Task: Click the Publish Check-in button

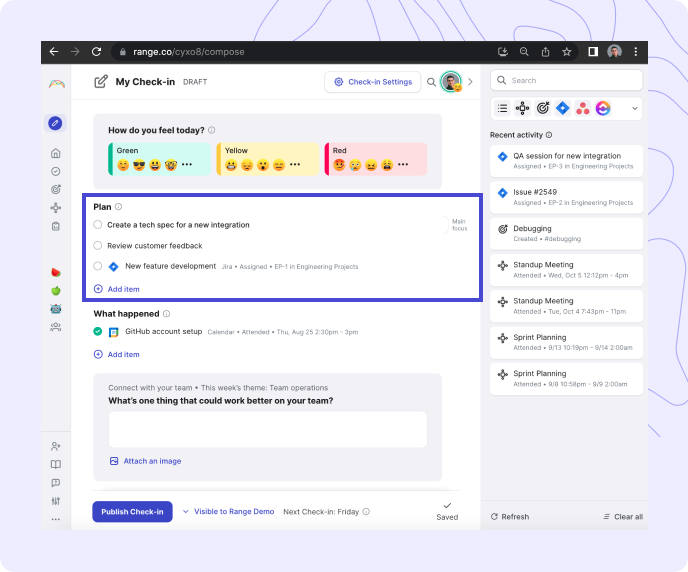Action: pyautogui.click(x=132, y=511)
